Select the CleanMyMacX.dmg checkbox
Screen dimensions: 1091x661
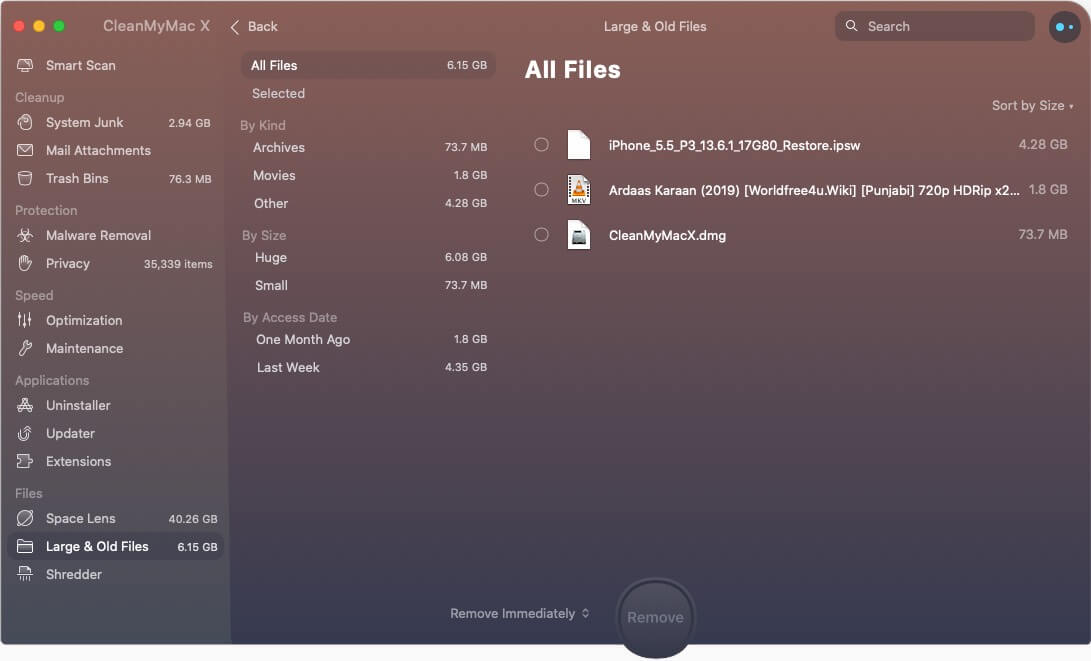pyautogui.click(x=541, y=234)
